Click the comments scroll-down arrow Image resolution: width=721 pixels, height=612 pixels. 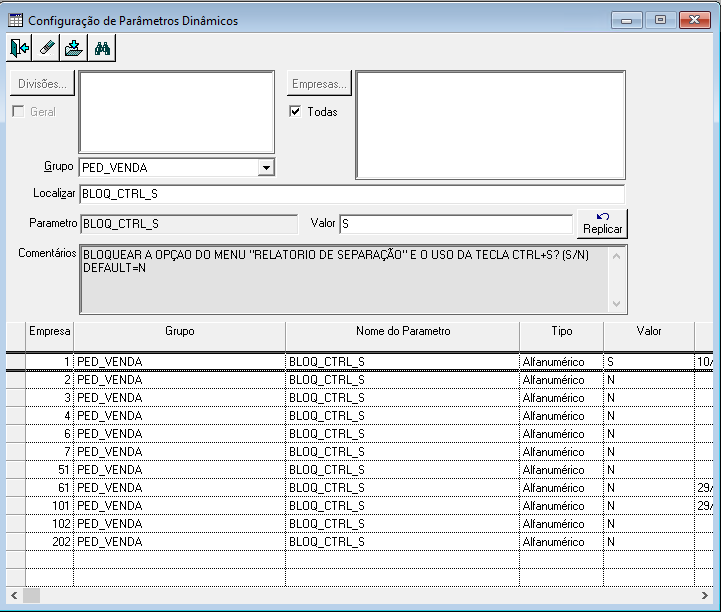(617, 304)
